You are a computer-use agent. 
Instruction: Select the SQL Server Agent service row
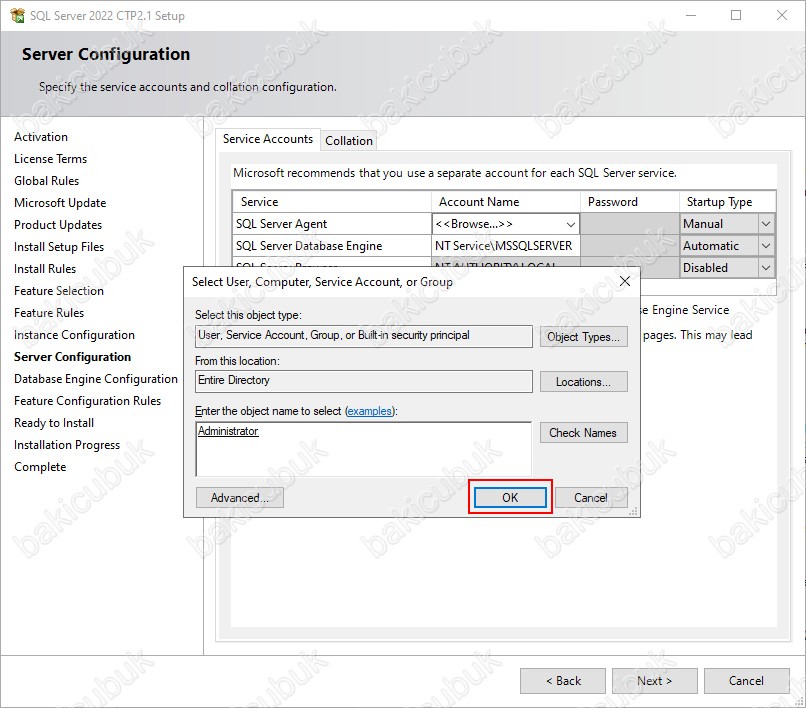(332, 224)
